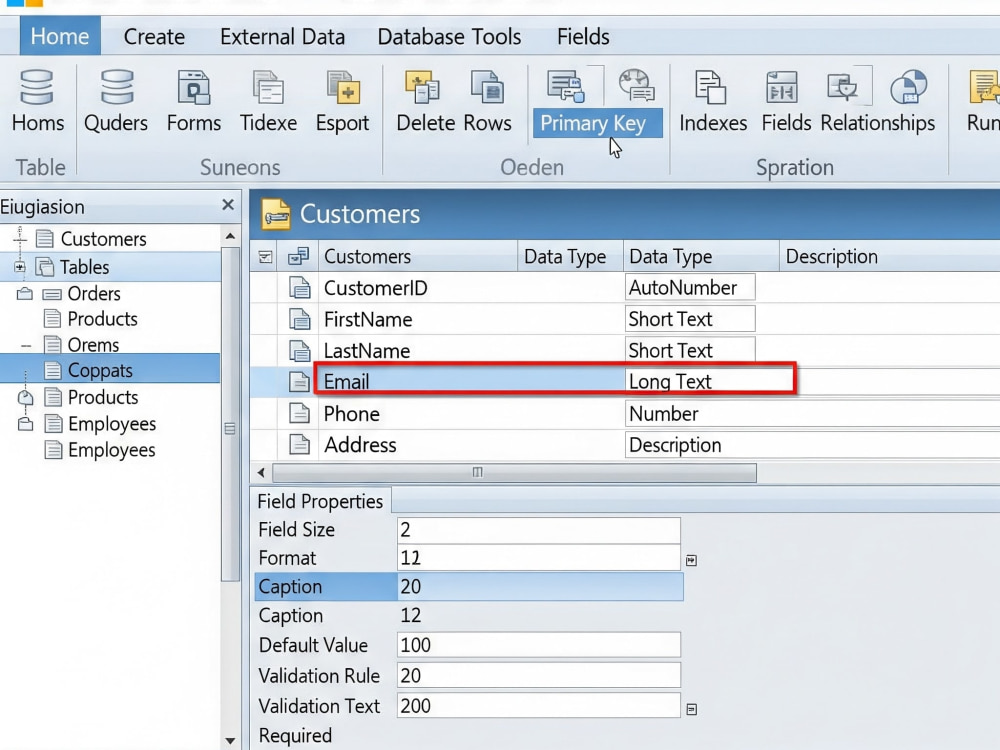Select the Email field name
The width and height of the screenshot is (1000, 750).
pyautogui.click(x=346, y=381)
